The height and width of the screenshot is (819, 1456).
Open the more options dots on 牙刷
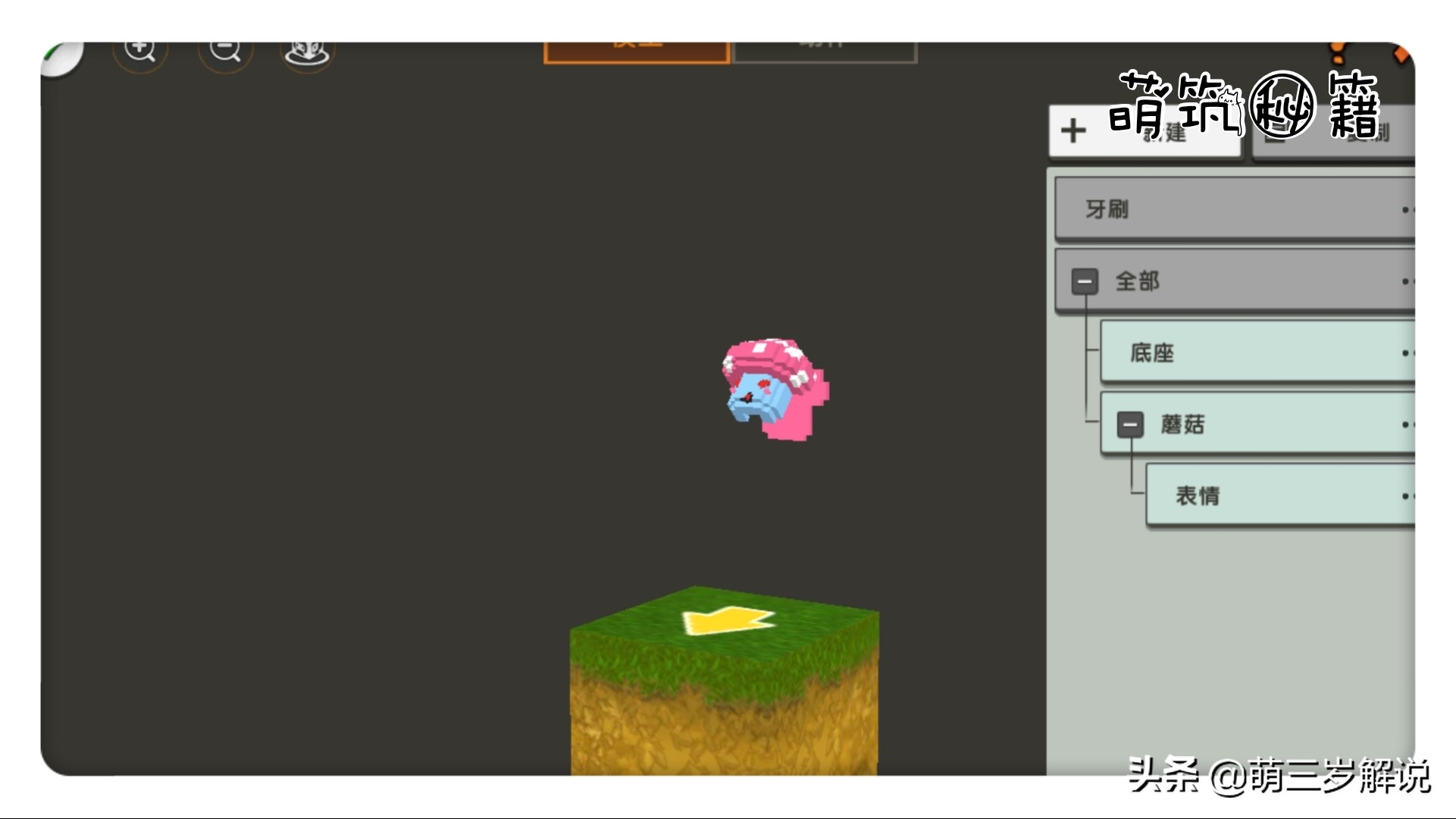click(x=1407, y=209)
